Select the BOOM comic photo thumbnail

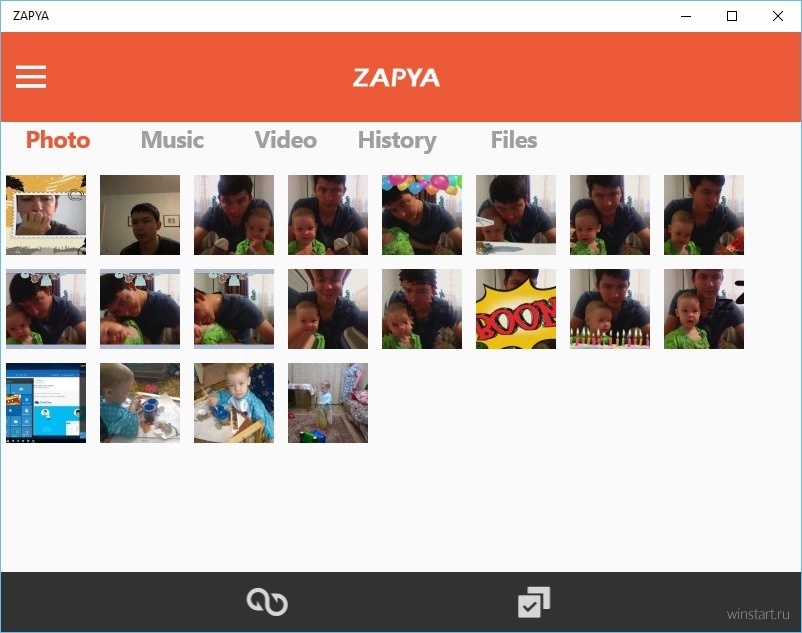click(516, 309)
